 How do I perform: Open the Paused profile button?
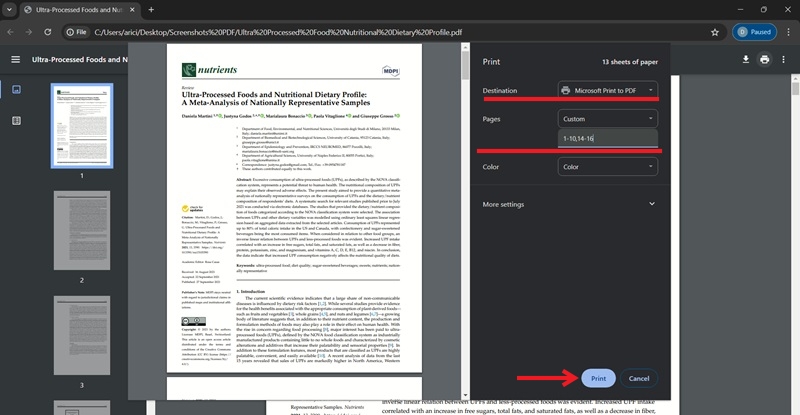(755, 32)
